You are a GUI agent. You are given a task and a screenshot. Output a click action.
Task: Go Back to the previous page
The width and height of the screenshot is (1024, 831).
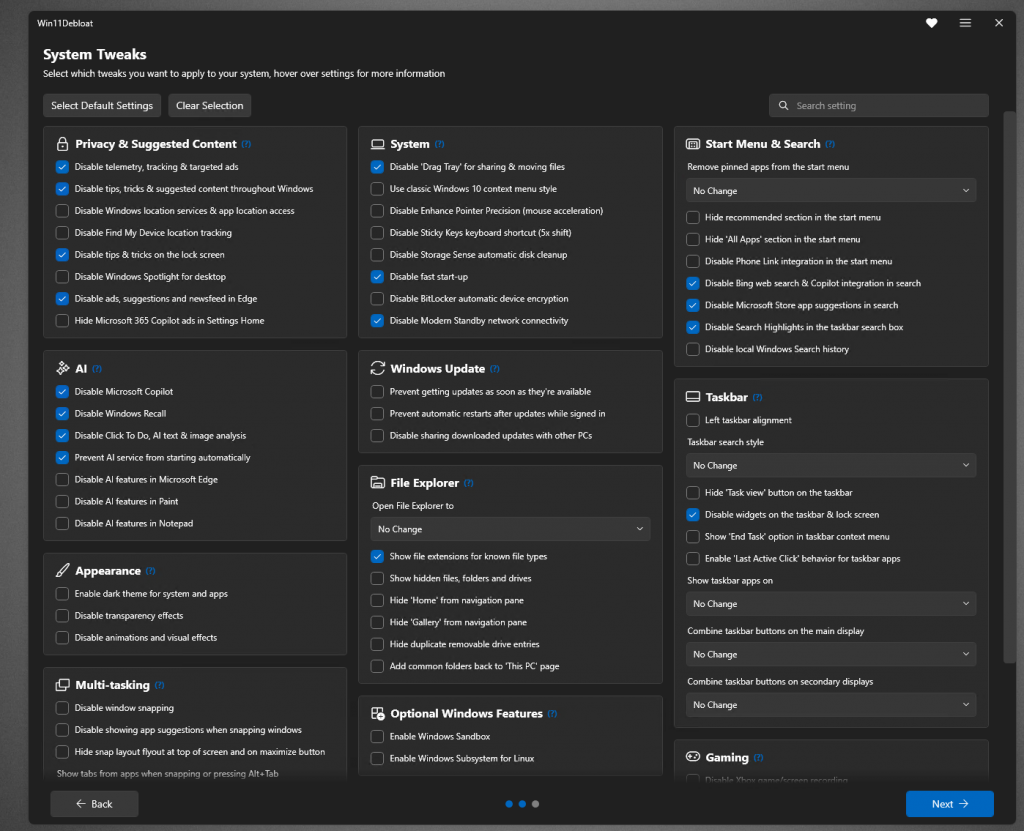click(94, 804)
